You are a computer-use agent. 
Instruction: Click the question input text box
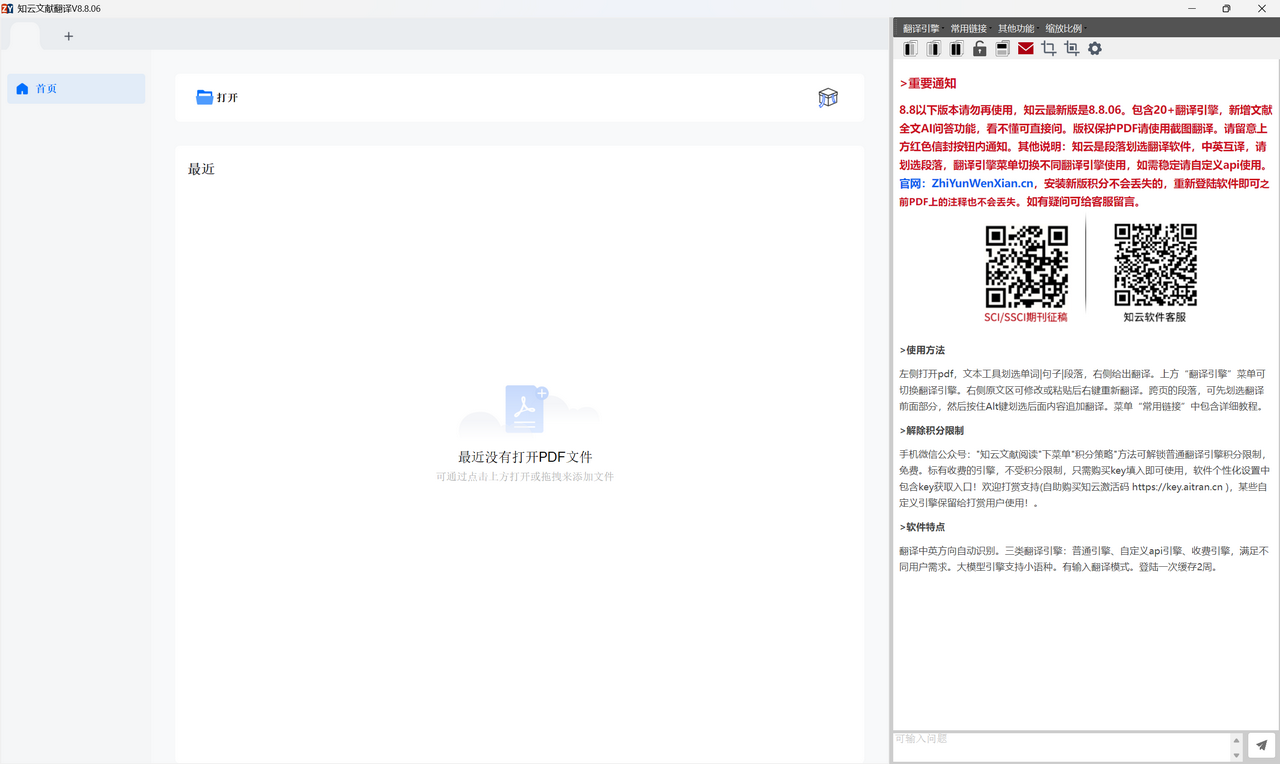tap(1060, 745)
